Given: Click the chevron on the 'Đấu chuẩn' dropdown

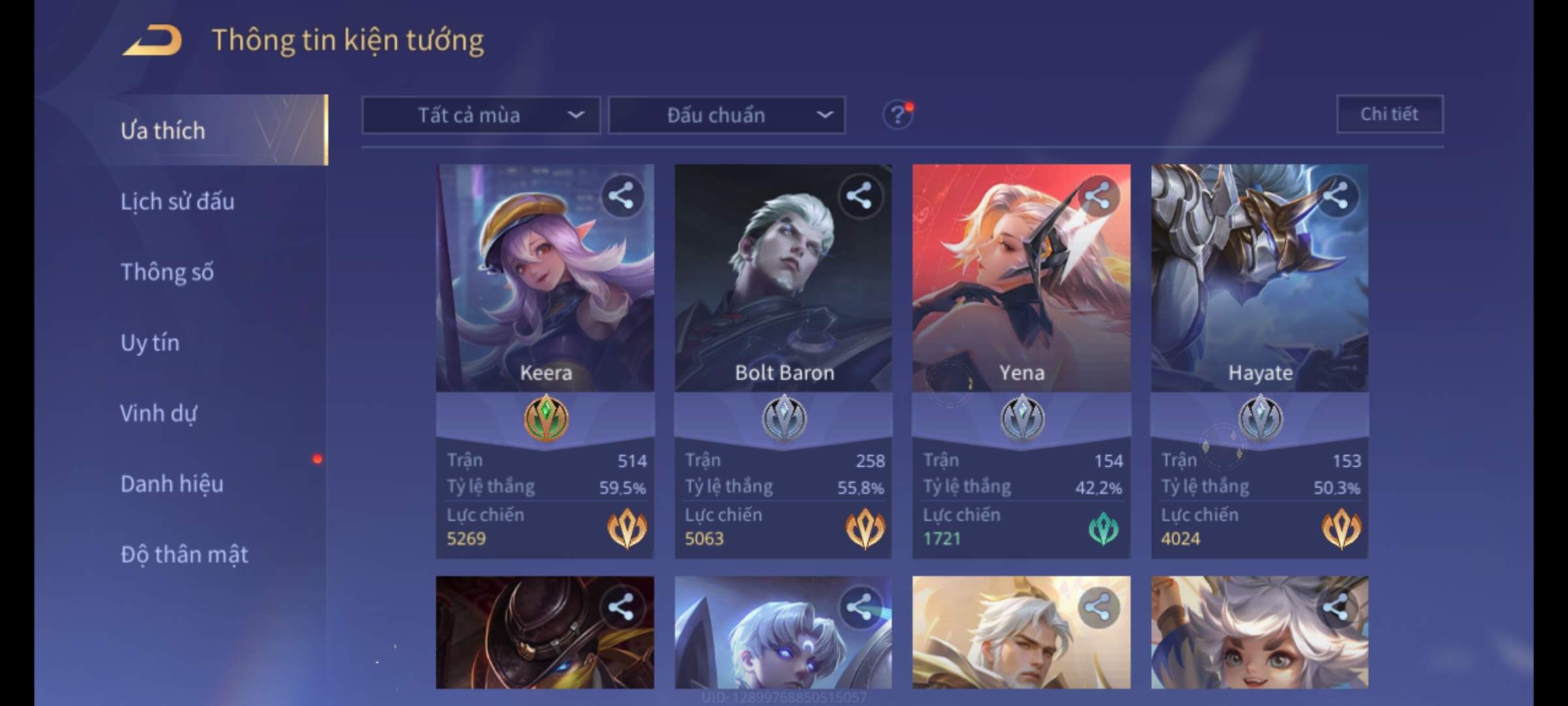Looking at the screenshot, I should tap(825, 115).
